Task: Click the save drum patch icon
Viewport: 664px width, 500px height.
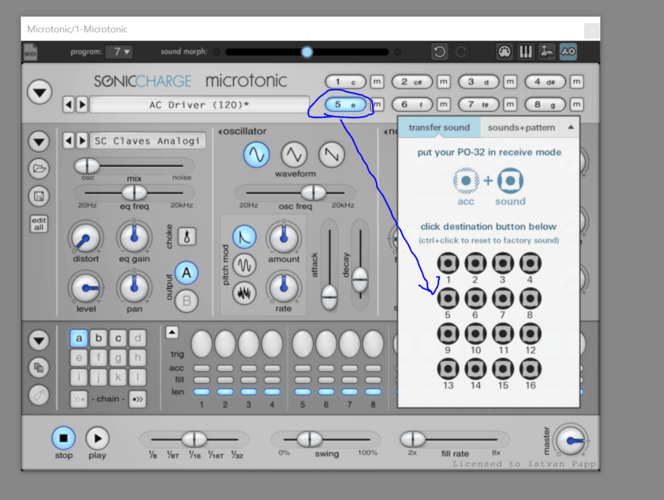Action: point(39,196)
